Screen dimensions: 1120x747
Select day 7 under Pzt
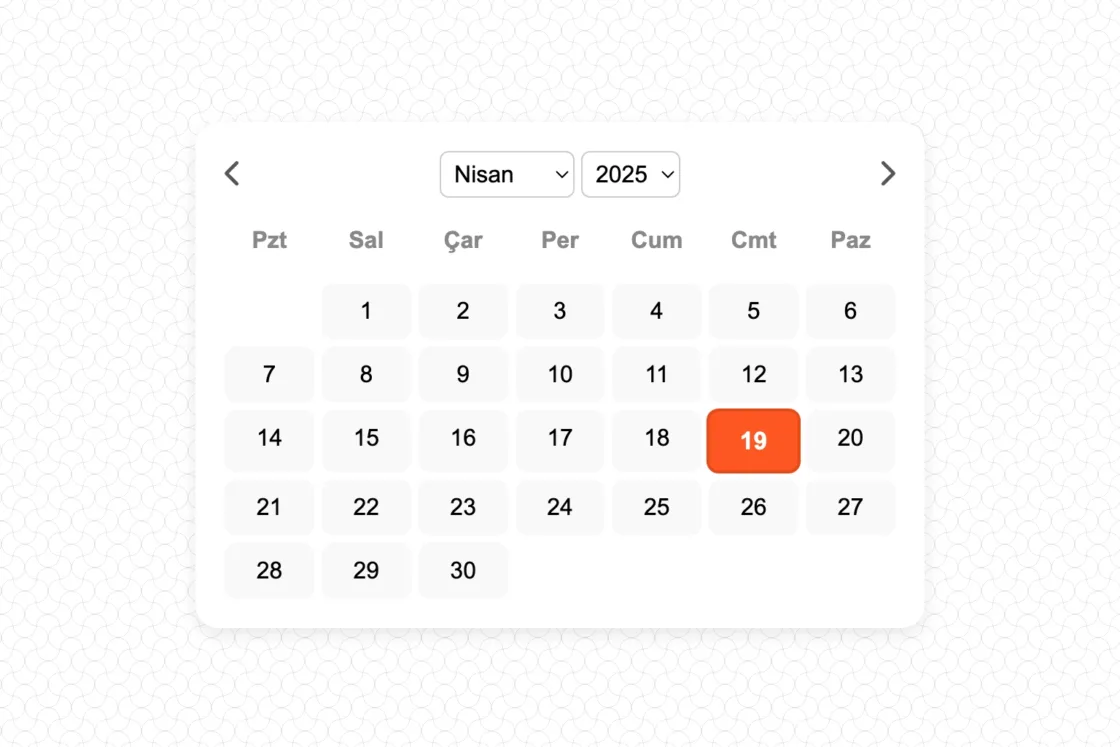coord(269,374)
